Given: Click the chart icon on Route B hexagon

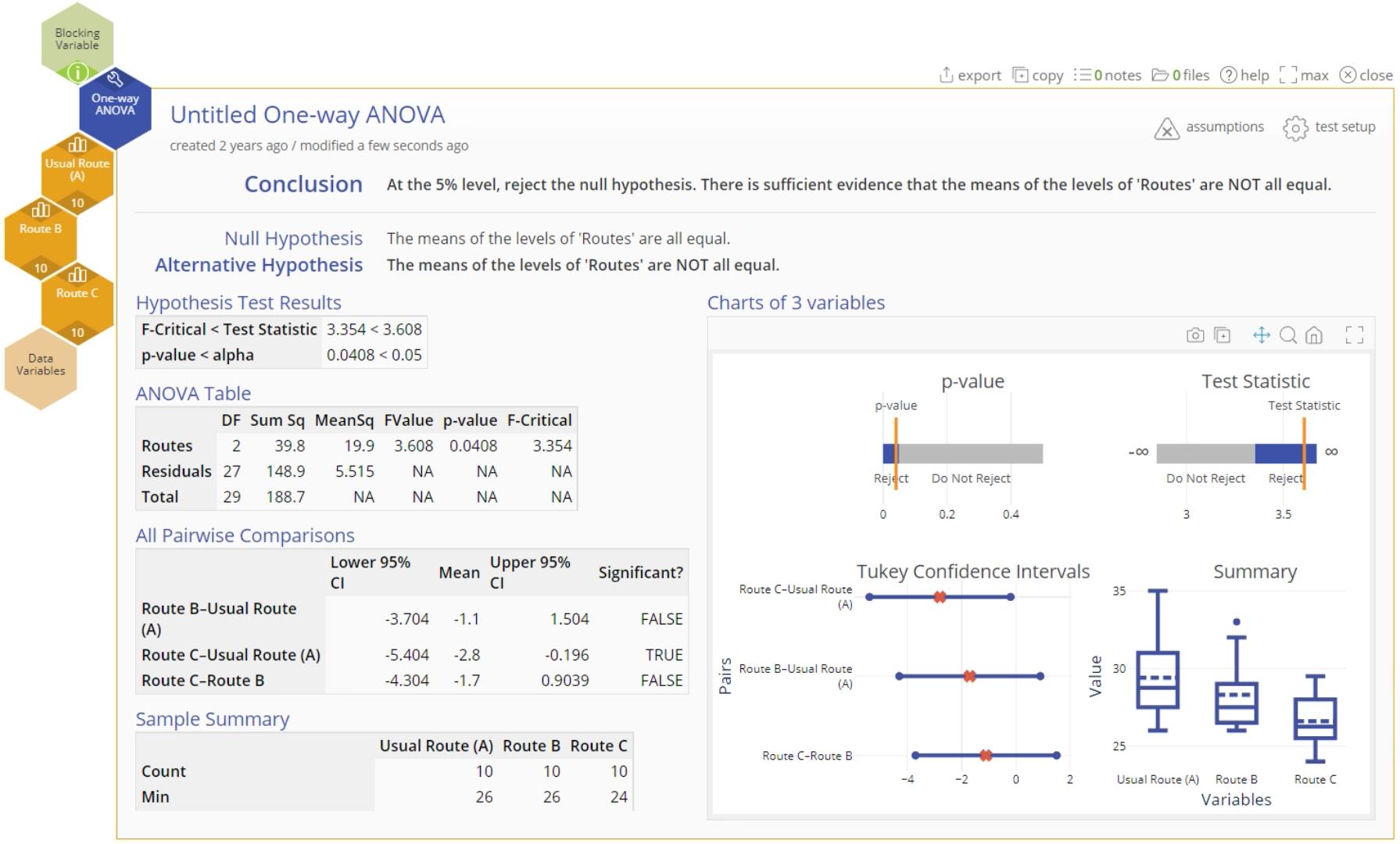Looking at the screenshot, I should [41, 209].
